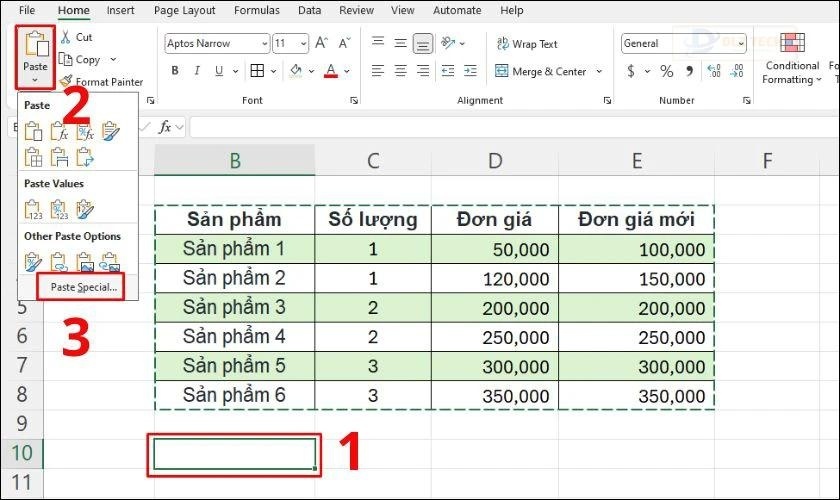The image size is (840, 500).
Task: Expand the Merge & Center dropdown arrow
Action: (x=599, y=72)
